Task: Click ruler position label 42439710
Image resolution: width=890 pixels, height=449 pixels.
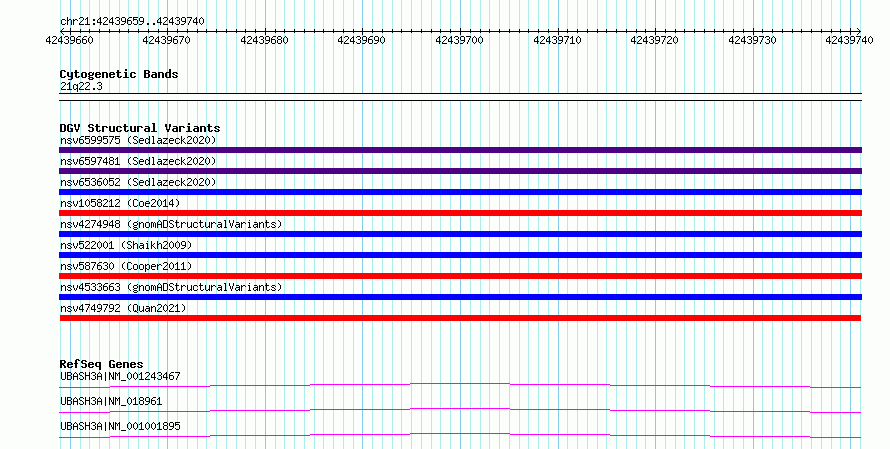Action: (557, 40)
